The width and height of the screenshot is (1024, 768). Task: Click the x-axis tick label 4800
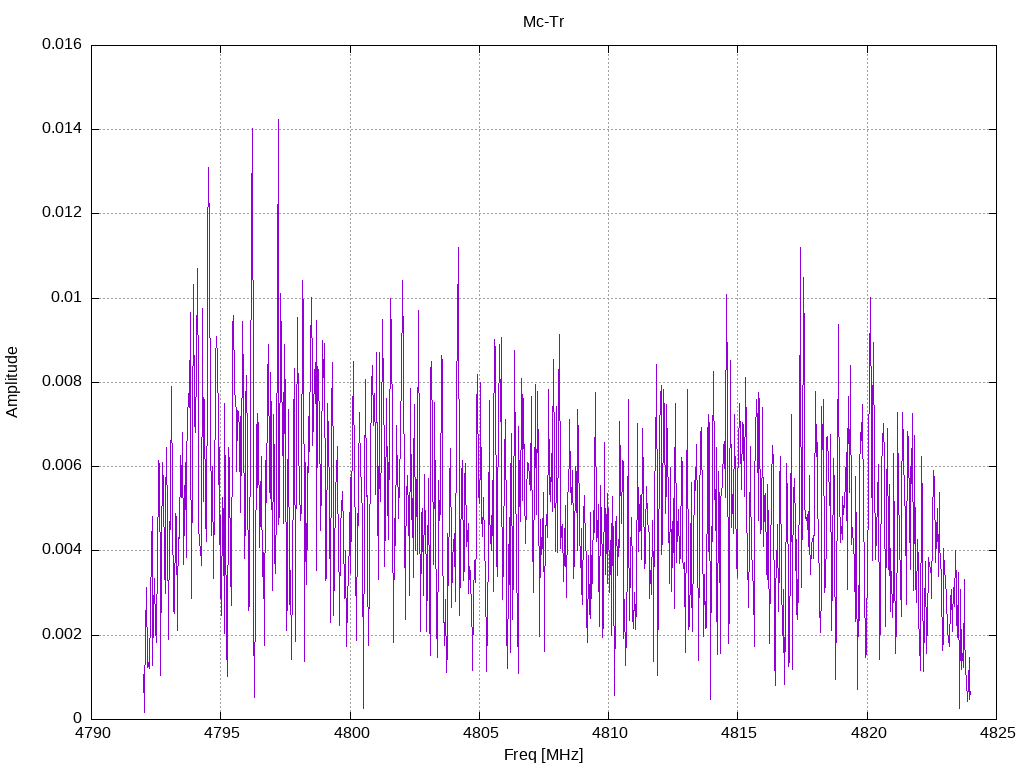351,733
